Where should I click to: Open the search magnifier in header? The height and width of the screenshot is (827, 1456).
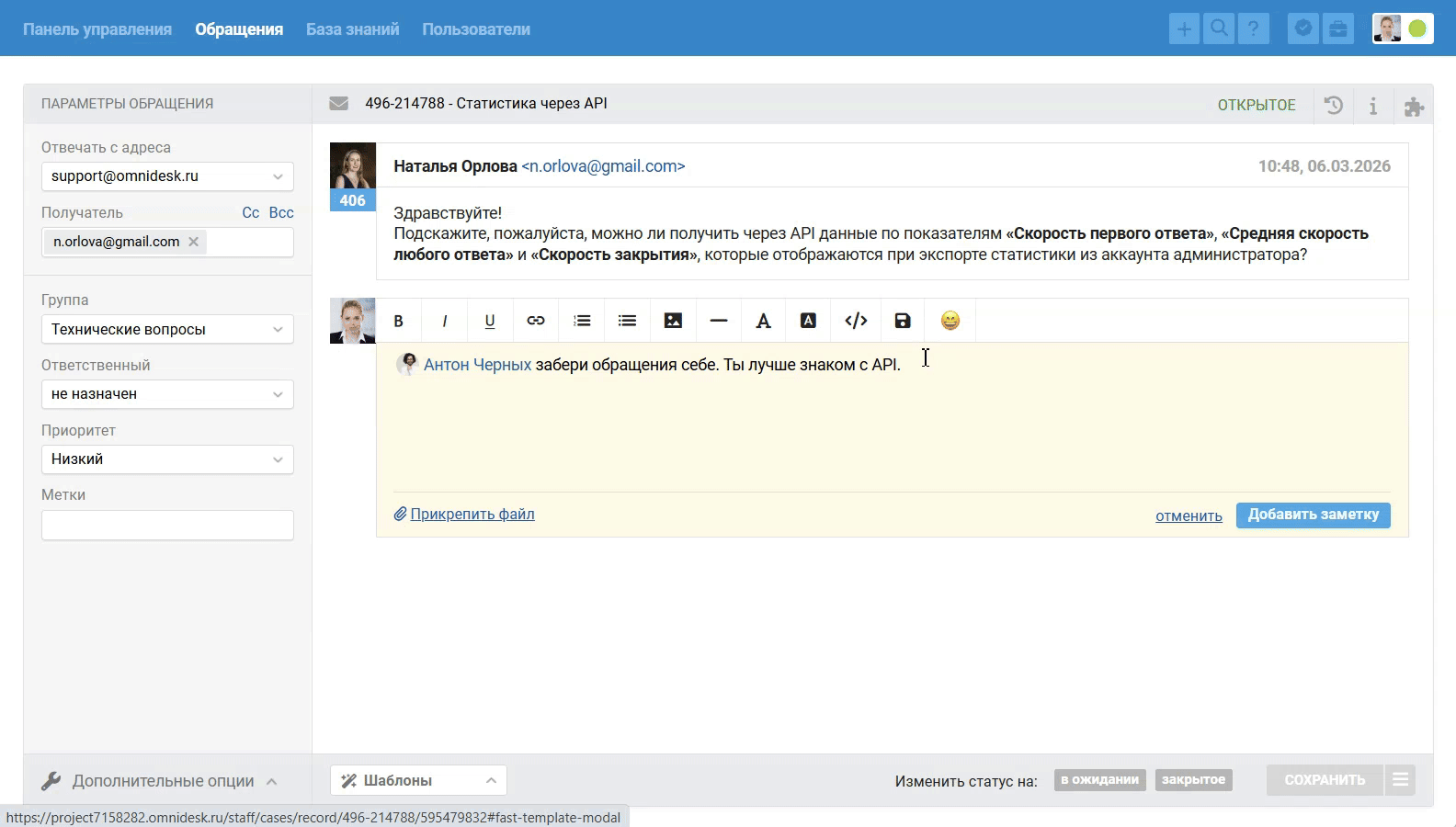coord(1219,29)
